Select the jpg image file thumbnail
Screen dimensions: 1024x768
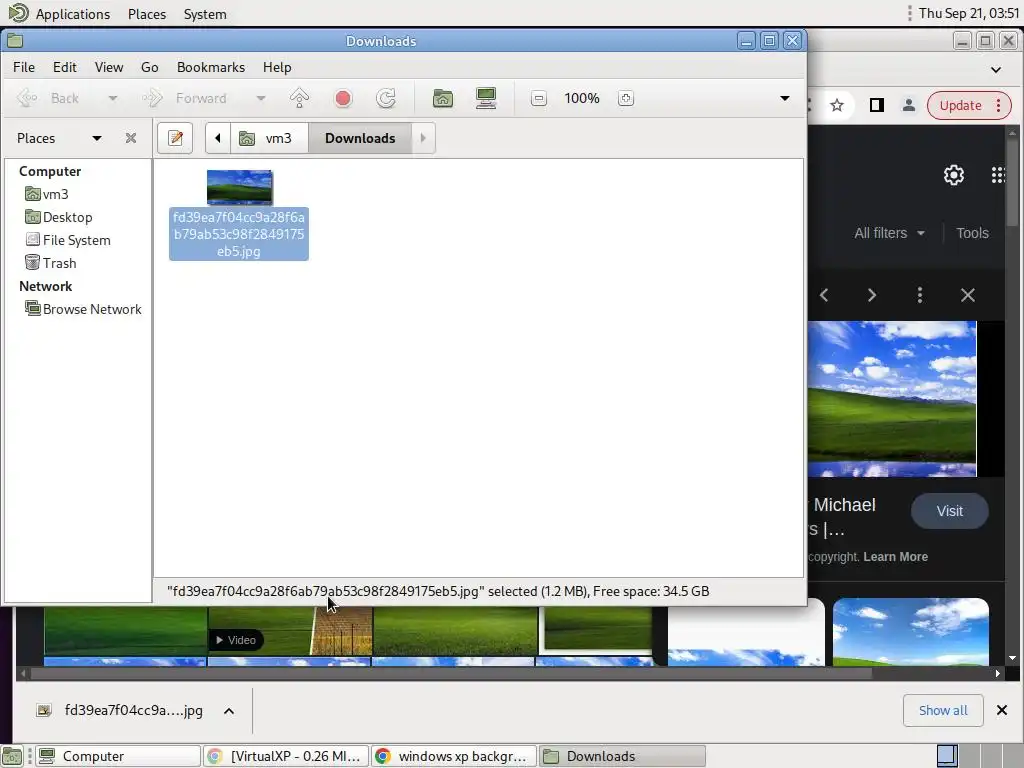(240, 187)
